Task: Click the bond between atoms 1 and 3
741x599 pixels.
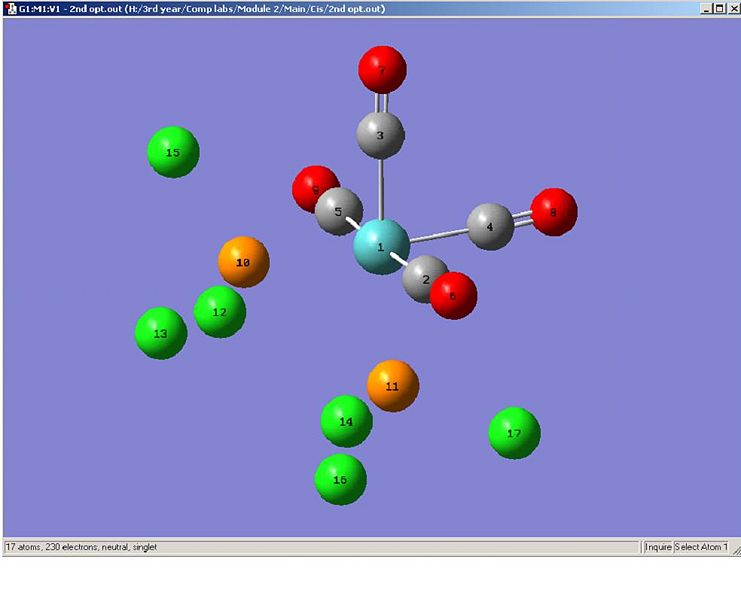Action: pyautogui.click(x=381, y=189)
